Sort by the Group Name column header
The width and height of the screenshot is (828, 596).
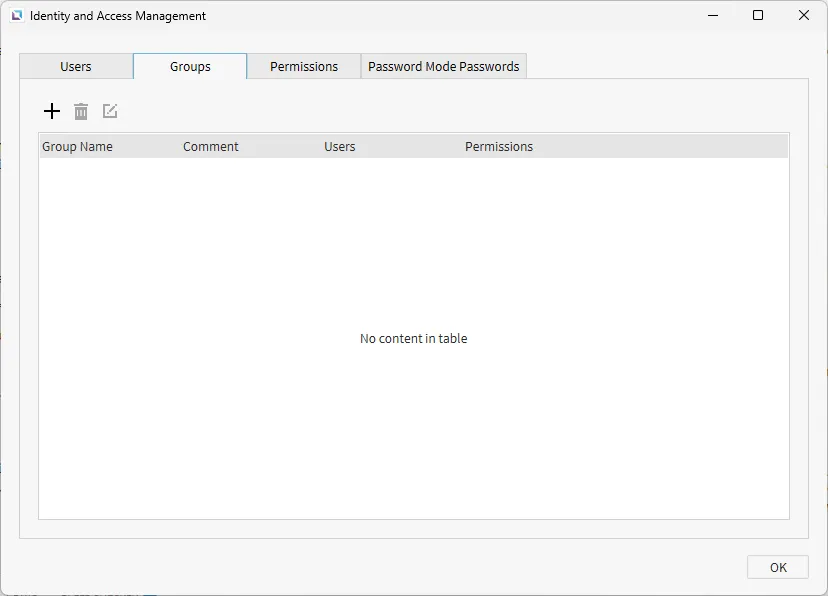78,147
